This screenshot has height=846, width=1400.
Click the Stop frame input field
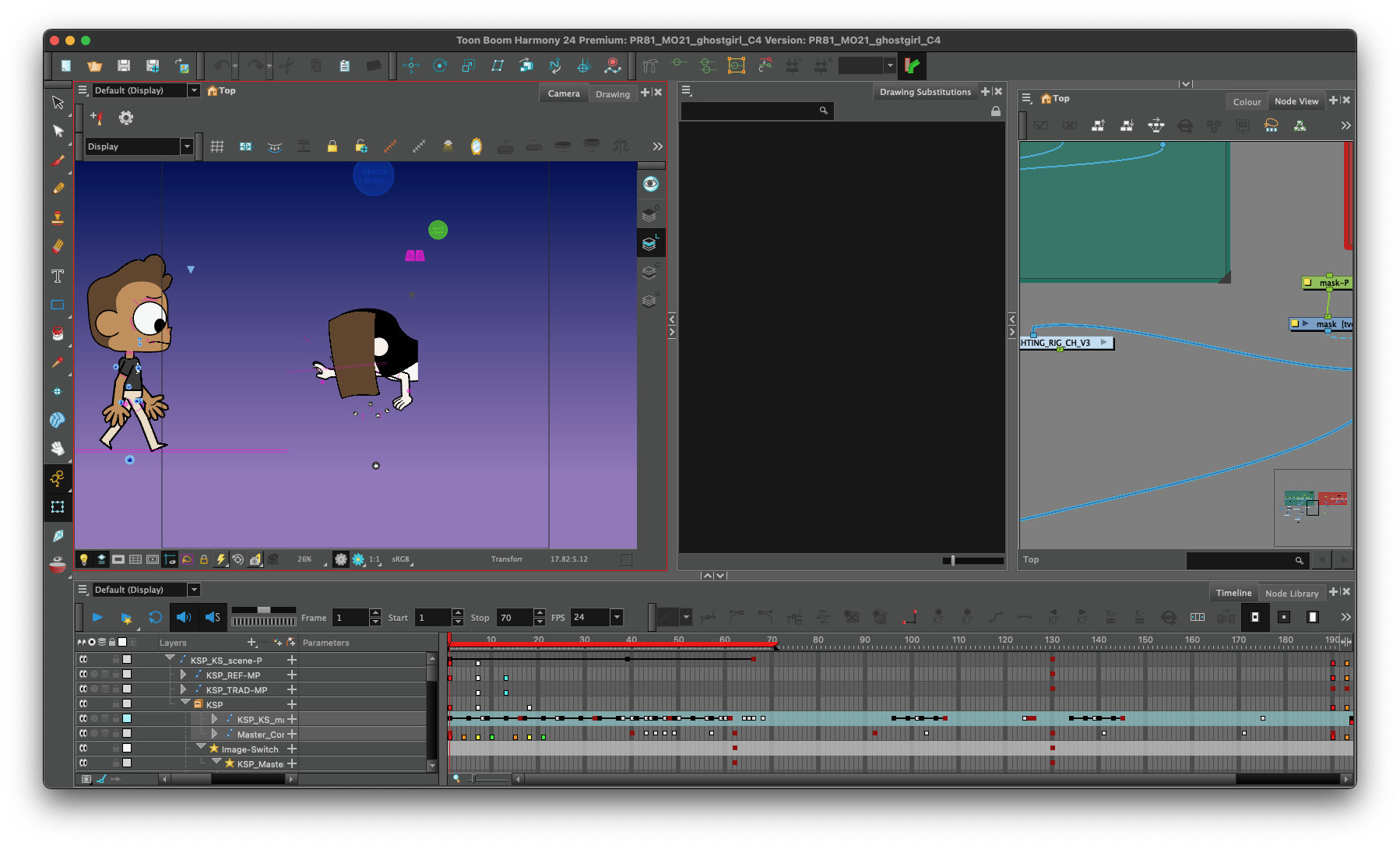515,617
